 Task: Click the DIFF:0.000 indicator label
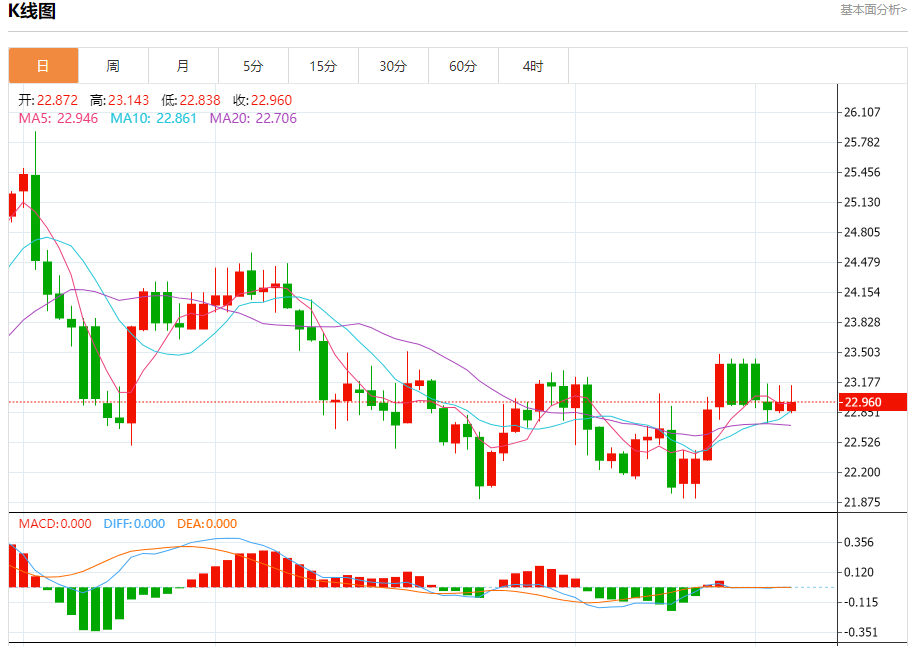tap(135, 524)
